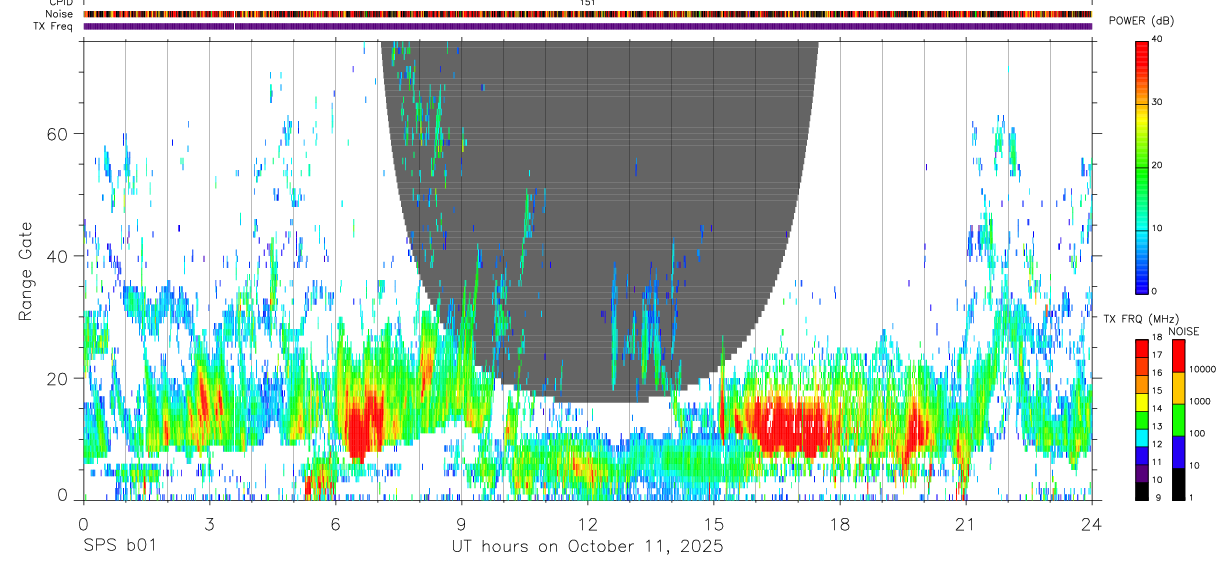
Task: Click the '24' tick on UT hours axis
Action: click(1092, 522)
